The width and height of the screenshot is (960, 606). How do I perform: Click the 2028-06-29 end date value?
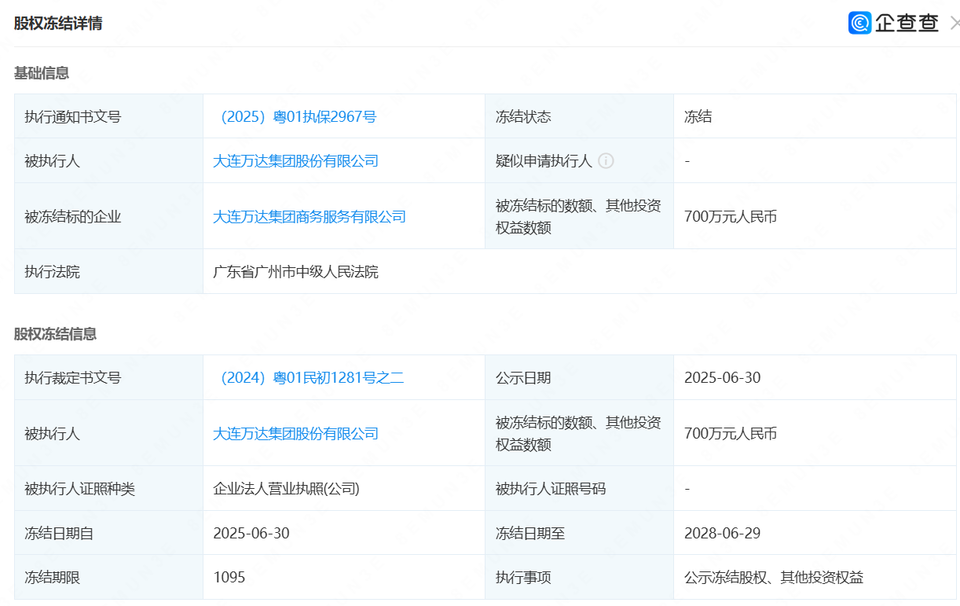click(722, 533)
